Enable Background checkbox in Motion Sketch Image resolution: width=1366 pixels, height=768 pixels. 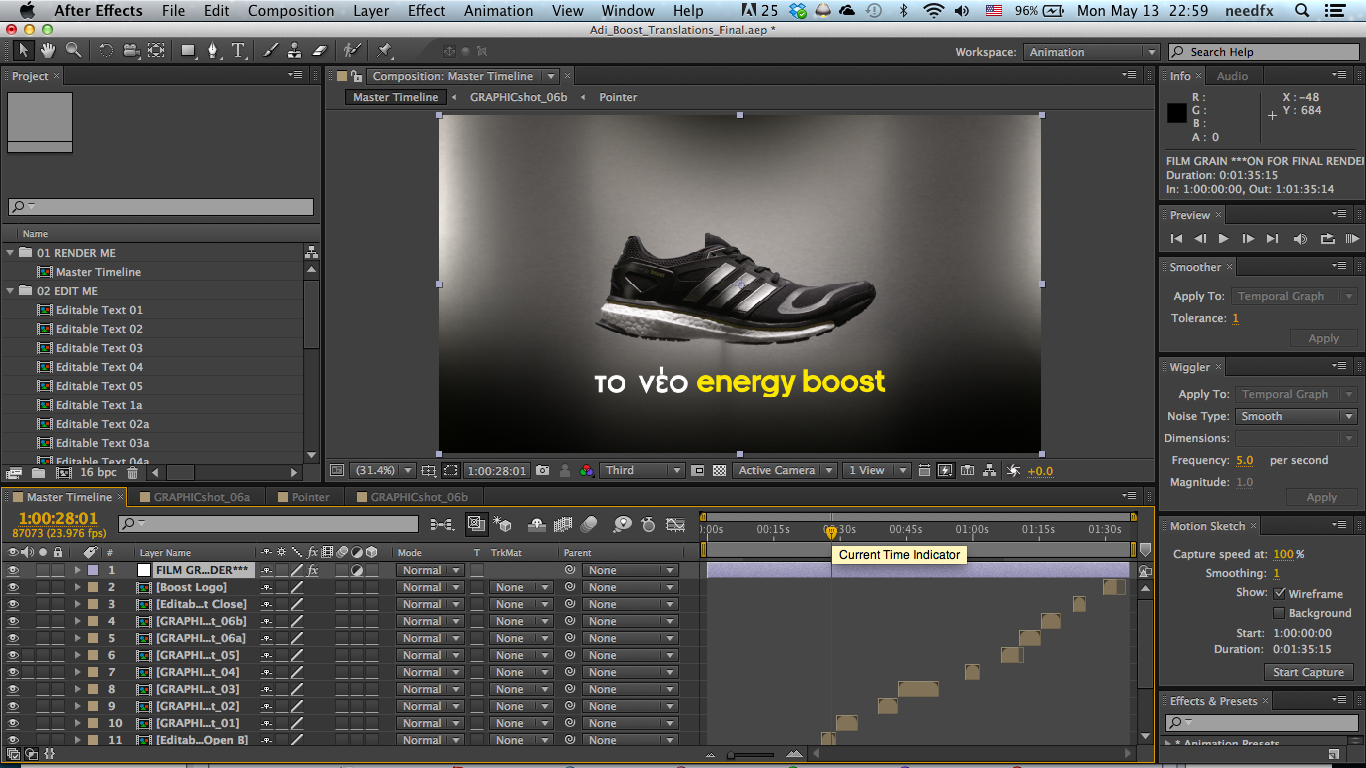click(1280, 613)
